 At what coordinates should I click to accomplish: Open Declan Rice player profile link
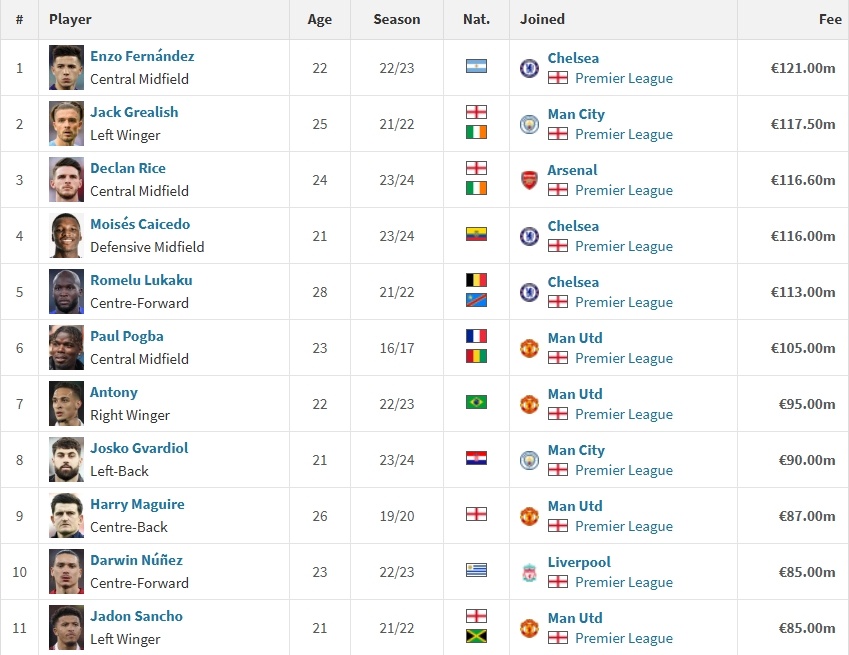[x=128, y=168]
